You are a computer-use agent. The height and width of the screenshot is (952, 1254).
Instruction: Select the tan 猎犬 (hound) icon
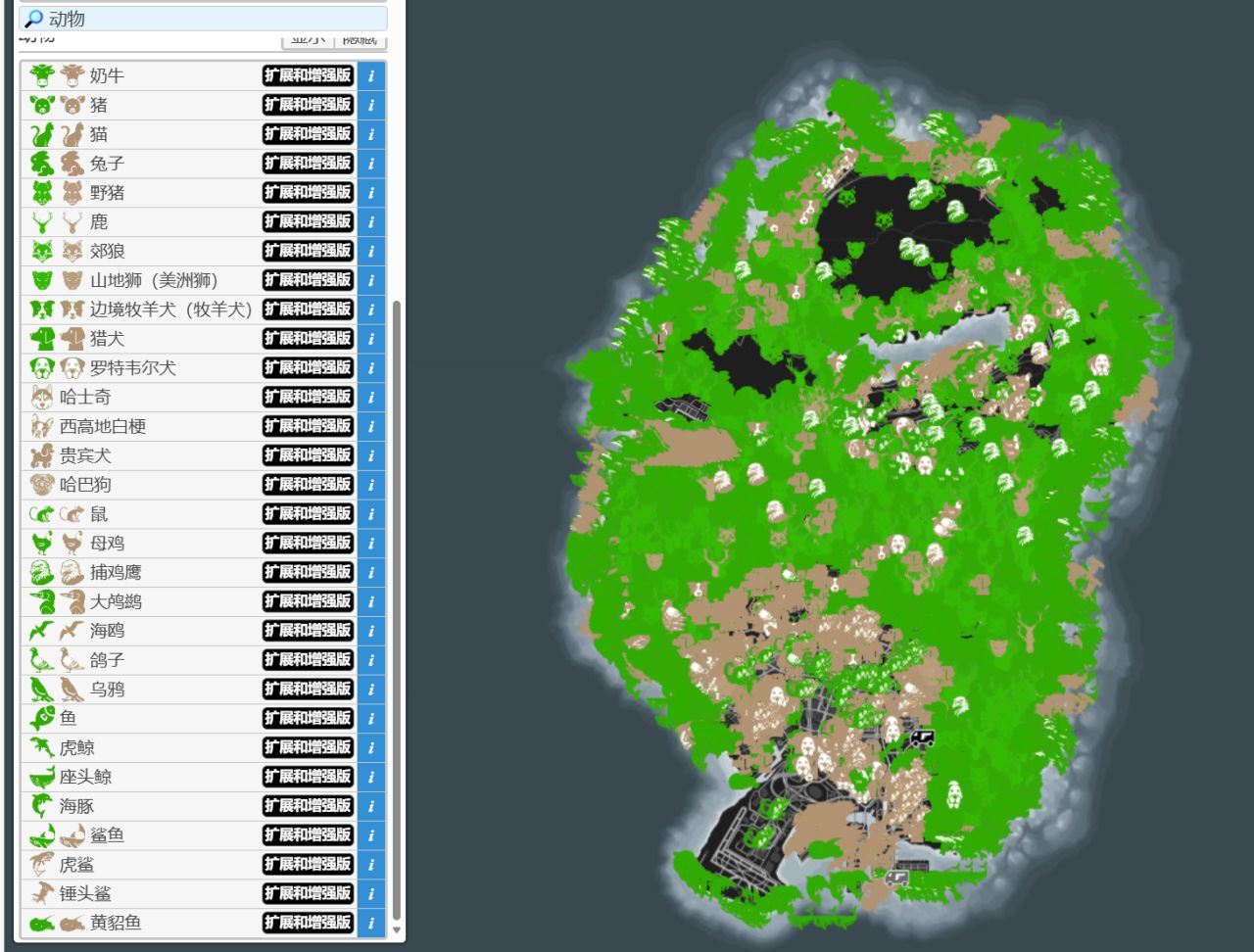click(72, 339)
